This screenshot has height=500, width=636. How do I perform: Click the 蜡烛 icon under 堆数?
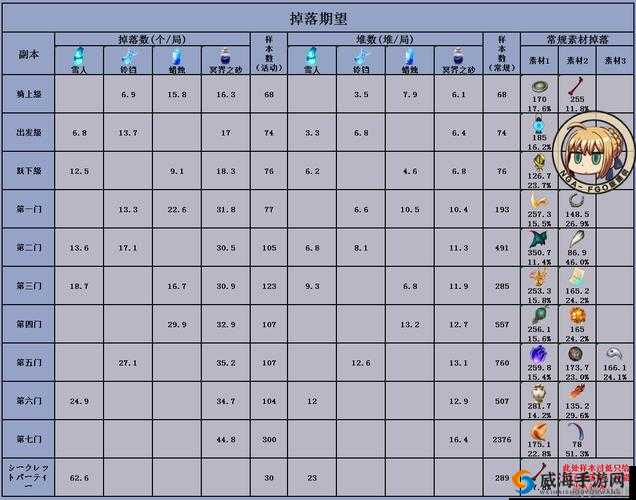point(410,57)
